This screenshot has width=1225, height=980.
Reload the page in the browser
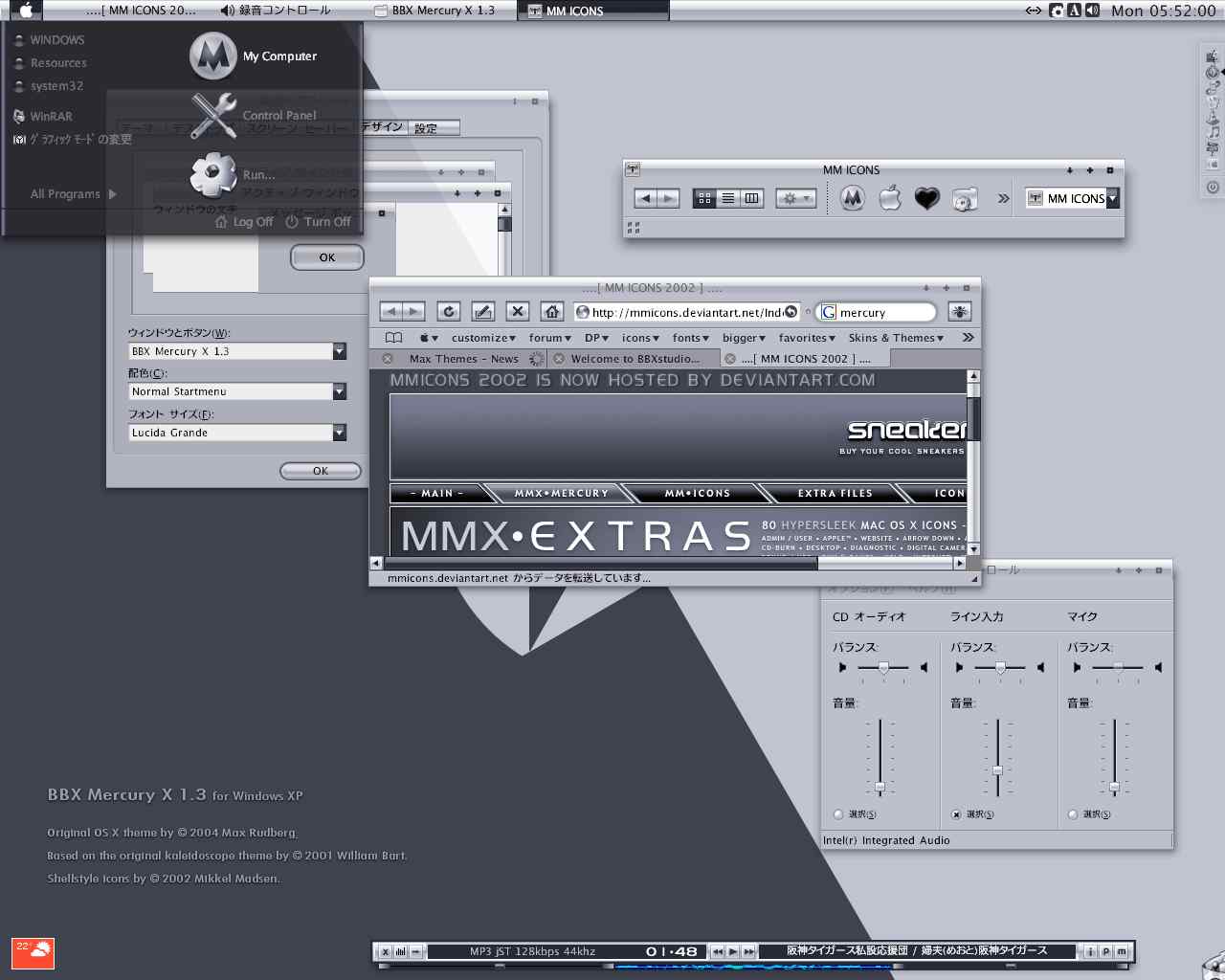tap(449, 311)
